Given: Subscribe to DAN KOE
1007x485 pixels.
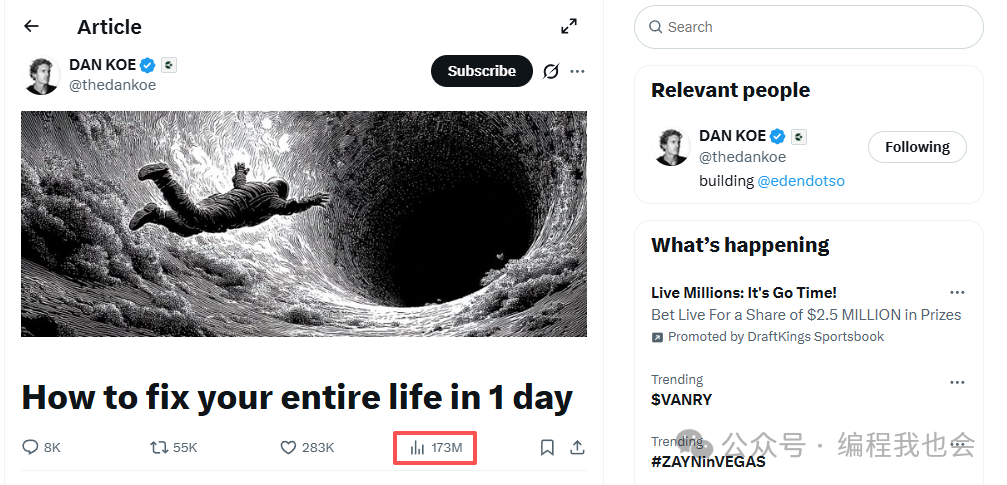Looking at the screenshot, I should coord(481,71).
